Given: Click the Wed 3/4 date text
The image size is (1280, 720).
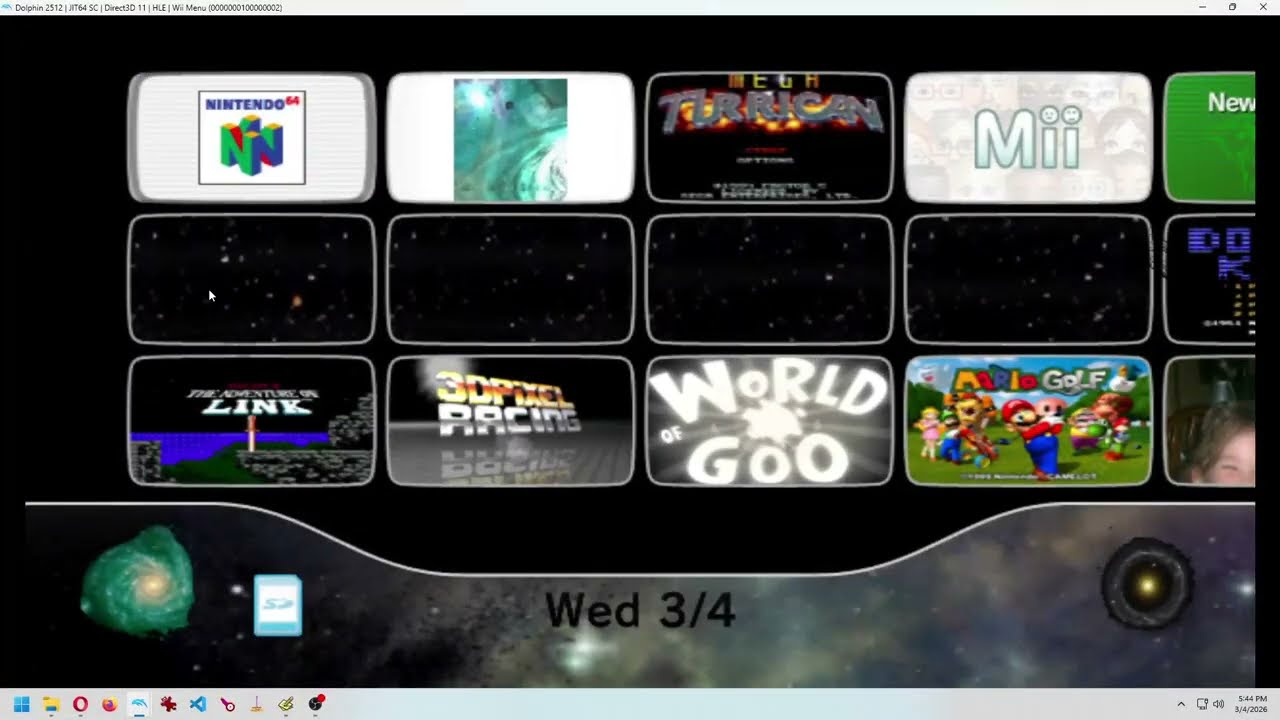Looking at the screenshot, I should pos(640,610).
